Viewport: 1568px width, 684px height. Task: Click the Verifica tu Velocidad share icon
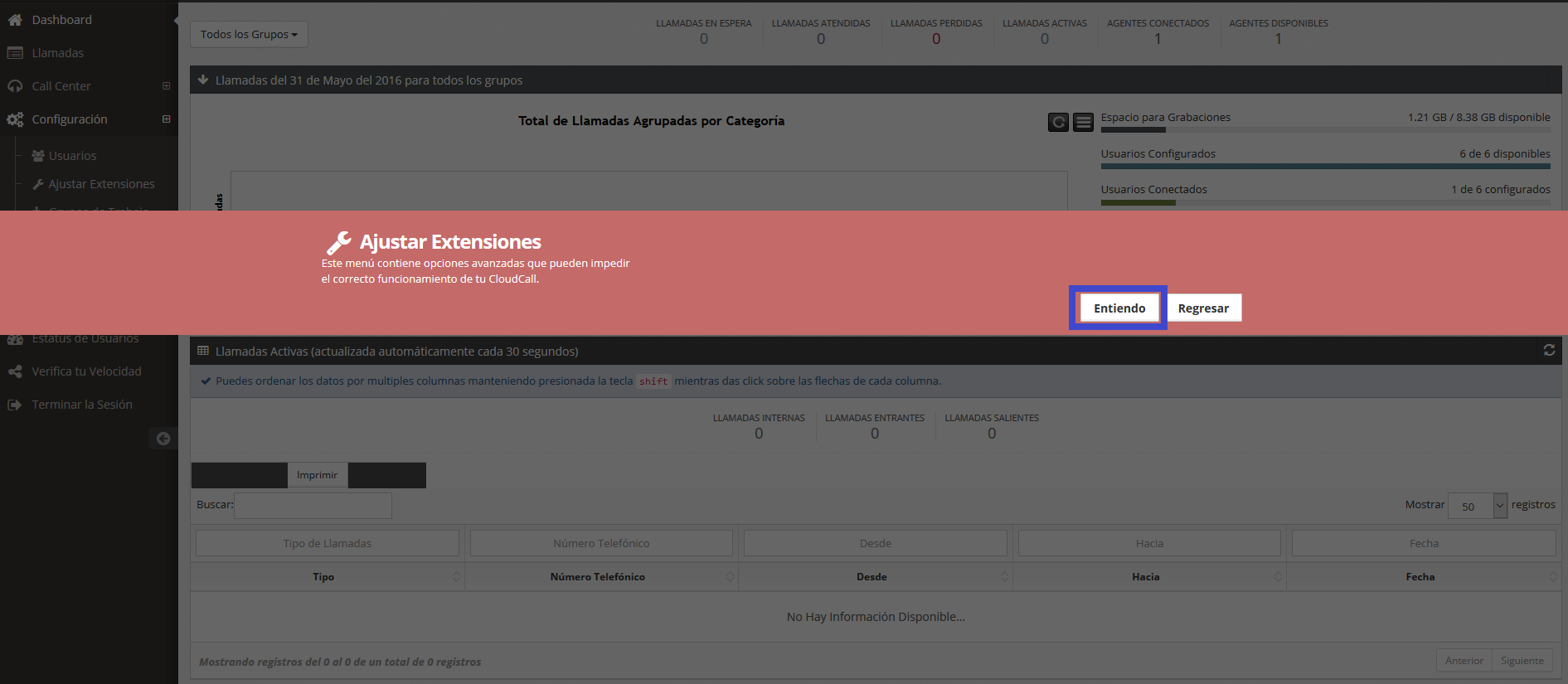click(x=15, y=371)
